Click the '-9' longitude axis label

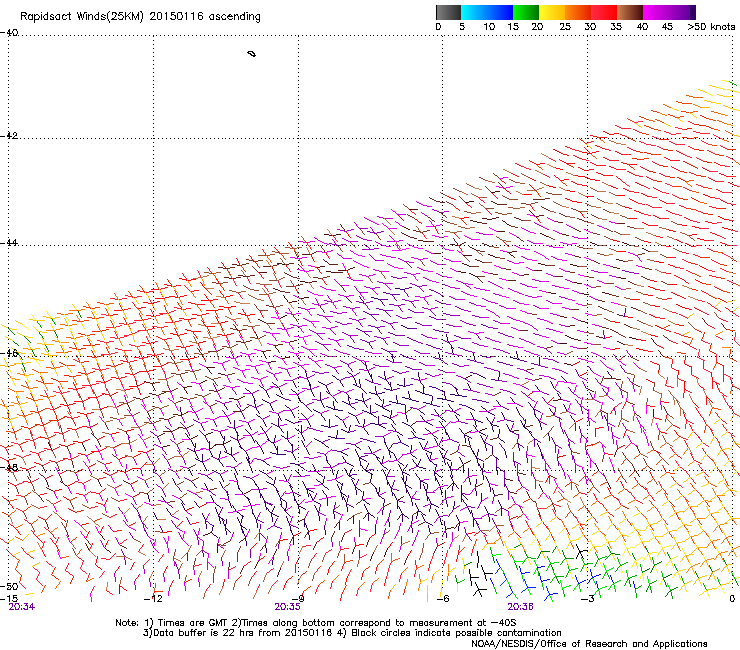coord(299,599)
